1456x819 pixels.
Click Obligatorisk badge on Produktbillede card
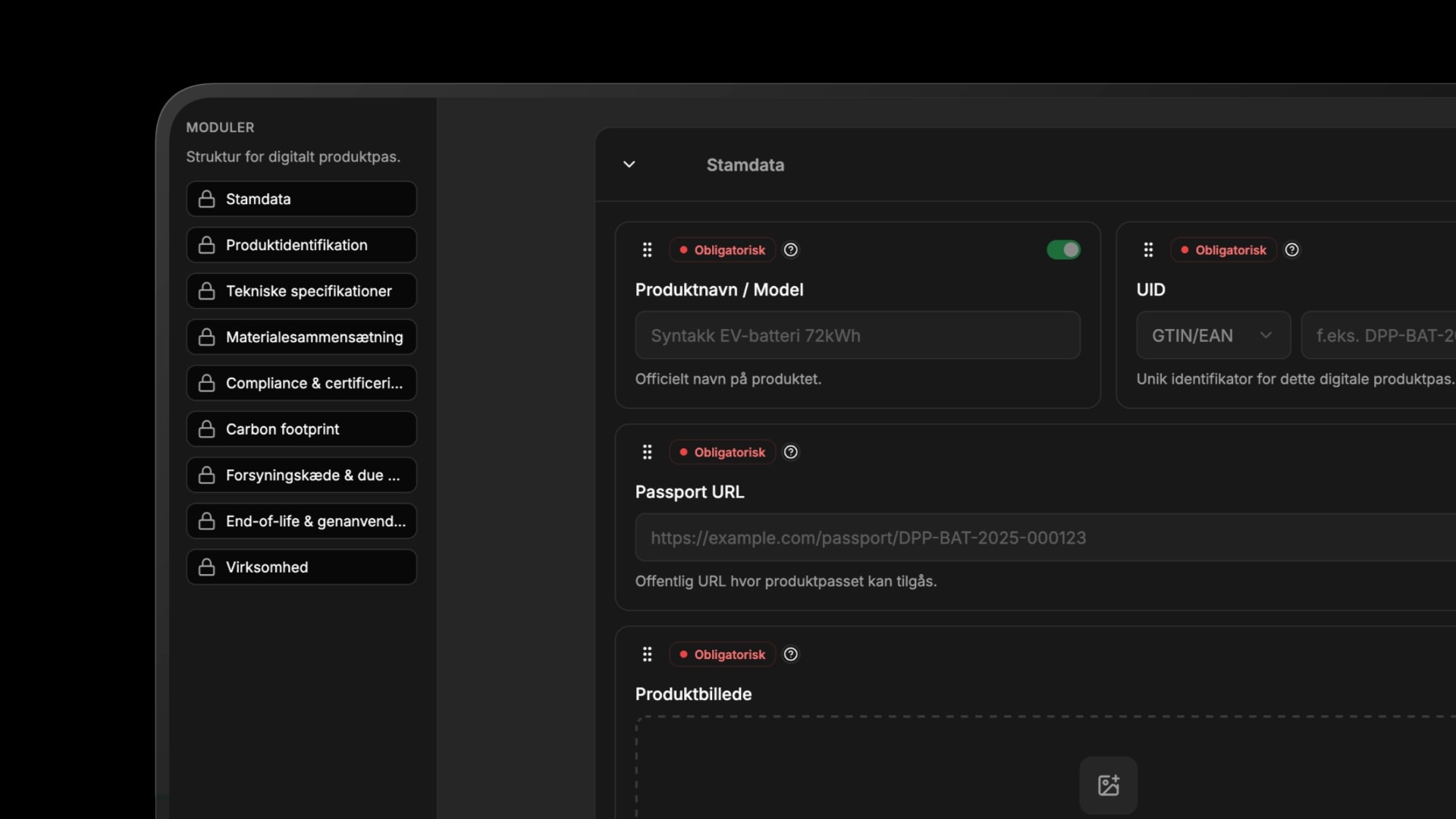click(722, 654)
